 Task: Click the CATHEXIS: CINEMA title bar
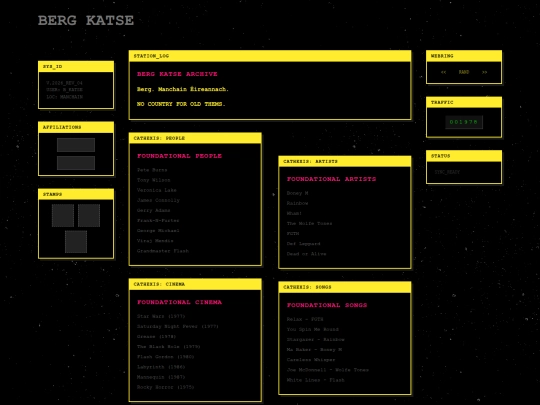pyautogui.click(x=195, y=284)
